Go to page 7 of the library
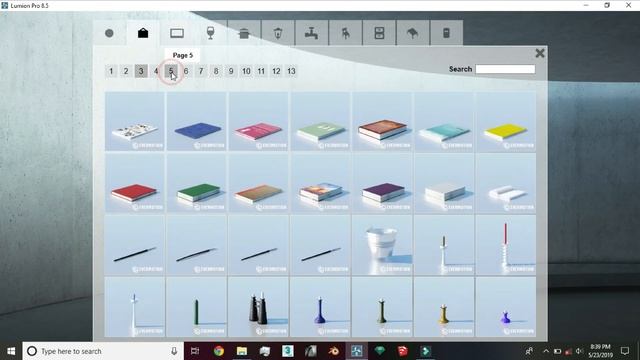The height and width of the screenshot is (360, 640). [201, 71]
